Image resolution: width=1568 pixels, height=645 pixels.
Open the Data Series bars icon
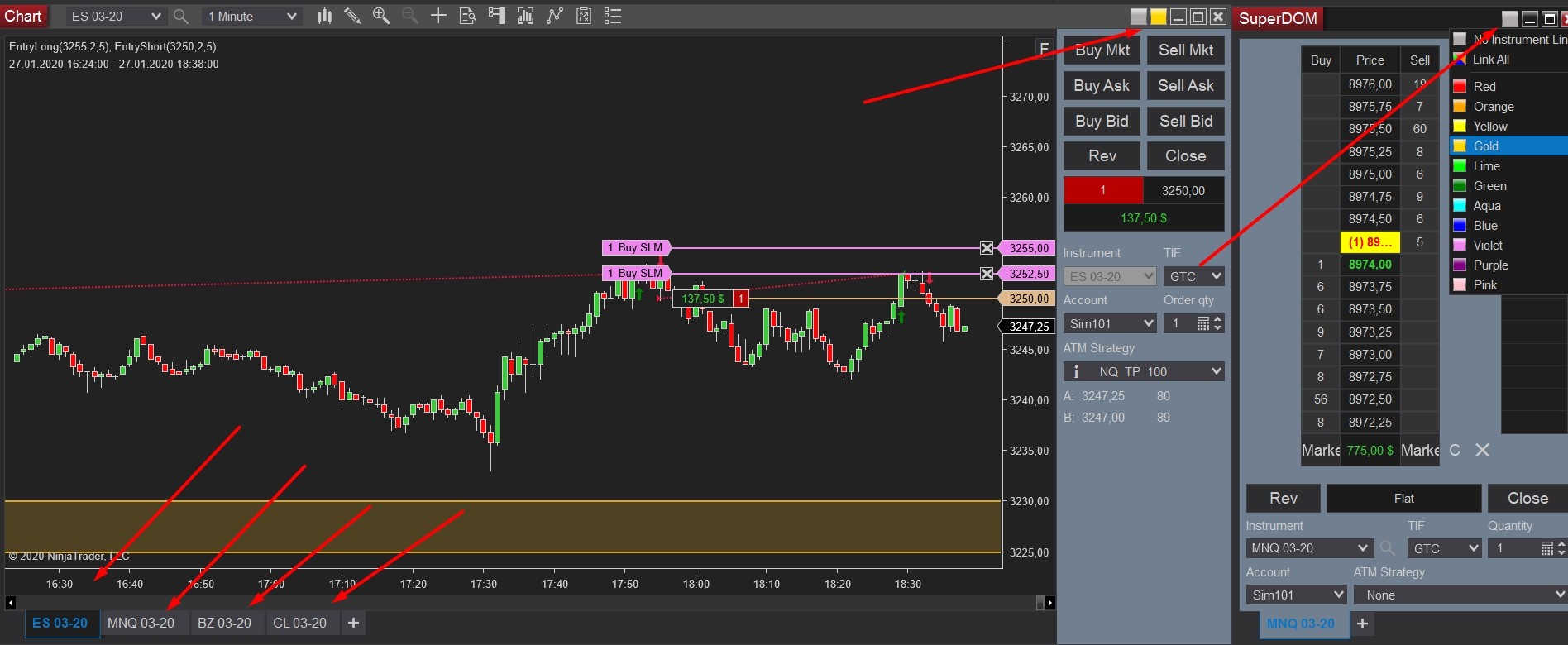pos(324,16)
